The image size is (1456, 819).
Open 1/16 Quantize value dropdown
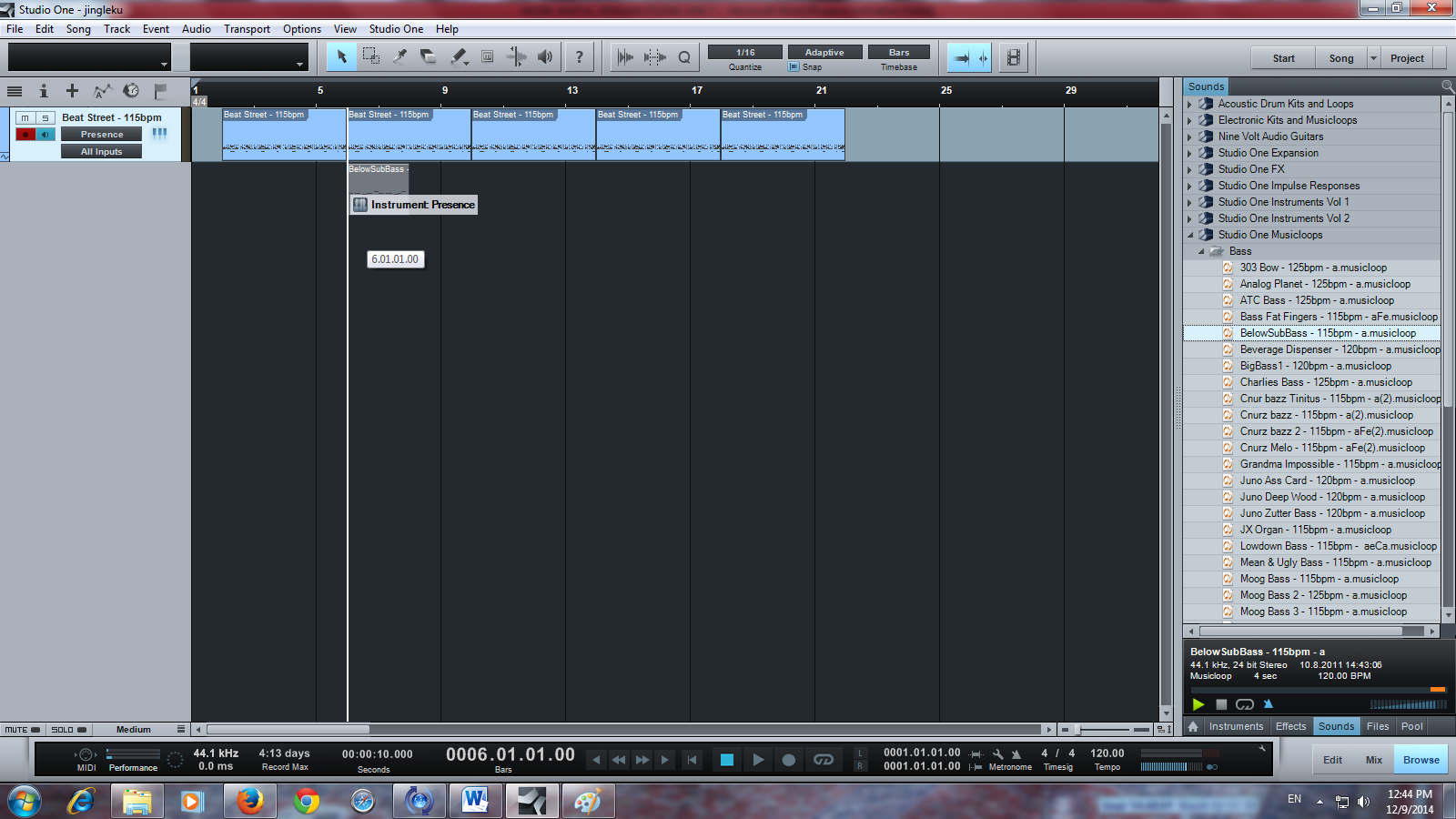[745, 53]
